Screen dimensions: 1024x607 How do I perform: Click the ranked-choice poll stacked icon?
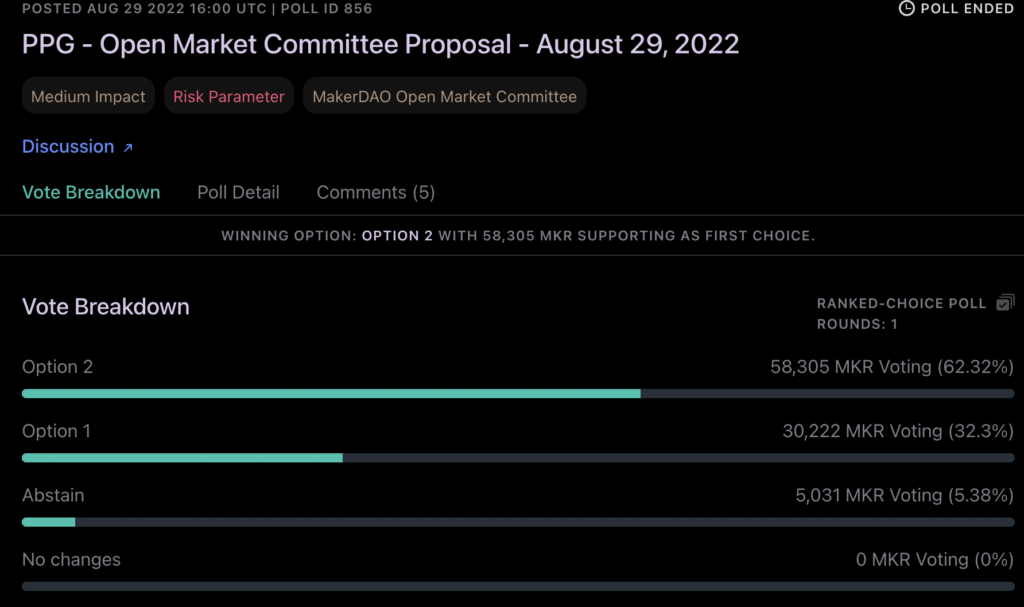1005,302
